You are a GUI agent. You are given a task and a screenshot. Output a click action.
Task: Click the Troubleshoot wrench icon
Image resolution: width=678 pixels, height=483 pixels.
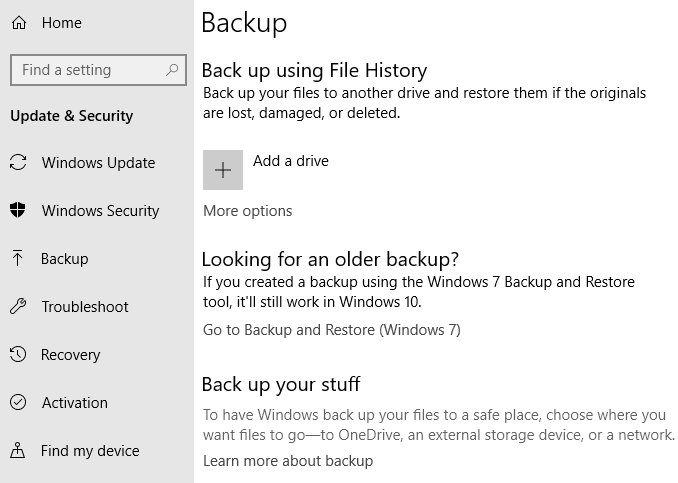point(18,306)
